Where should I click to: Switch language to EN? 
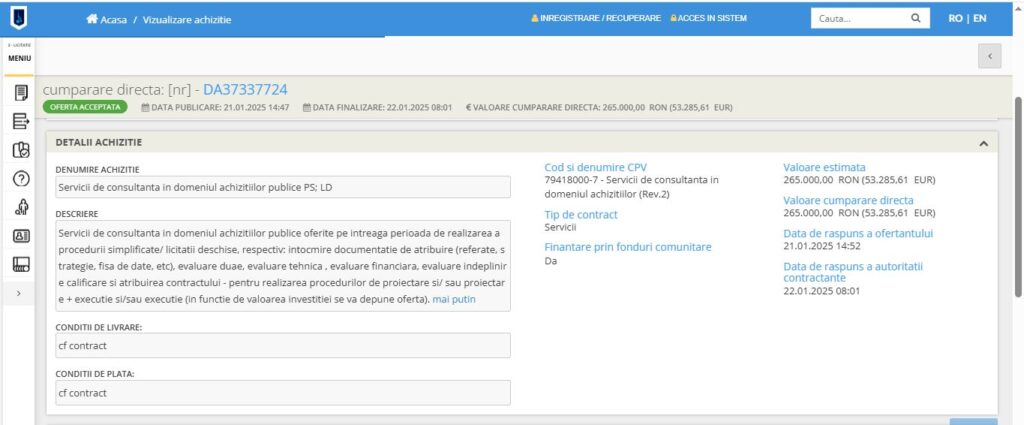(980, 19)
